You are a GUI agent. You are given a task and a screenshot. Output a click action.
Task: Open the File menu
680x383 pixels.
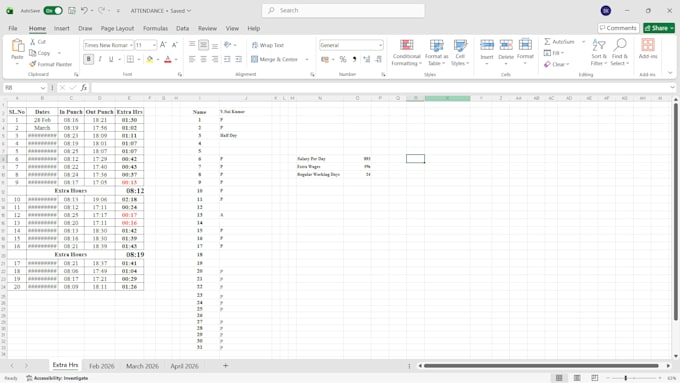(13, 28)
